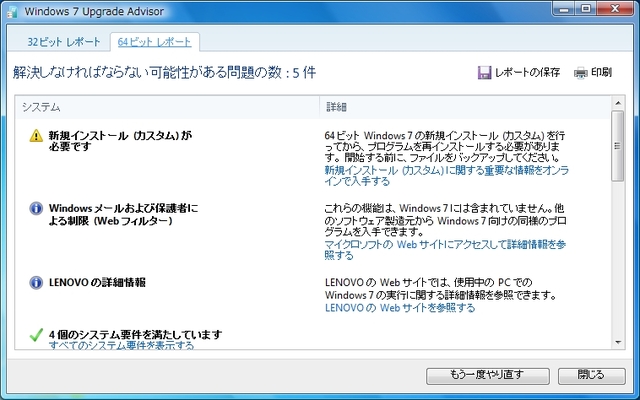
Task: Maximize the Upgrade Advisor window
Action: [586, 9]
